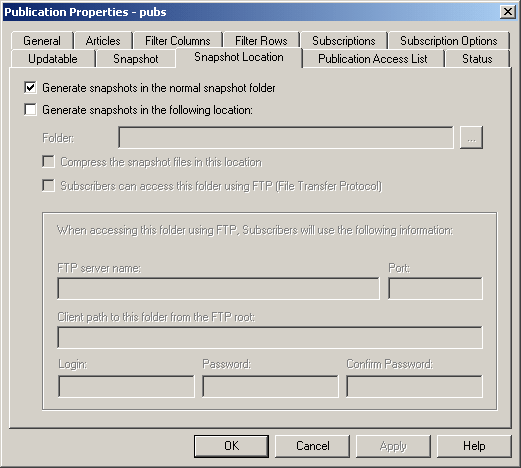Open the Filter Columns tab
Viewport: 521px width, 468px height.
(x=178, y=41)
